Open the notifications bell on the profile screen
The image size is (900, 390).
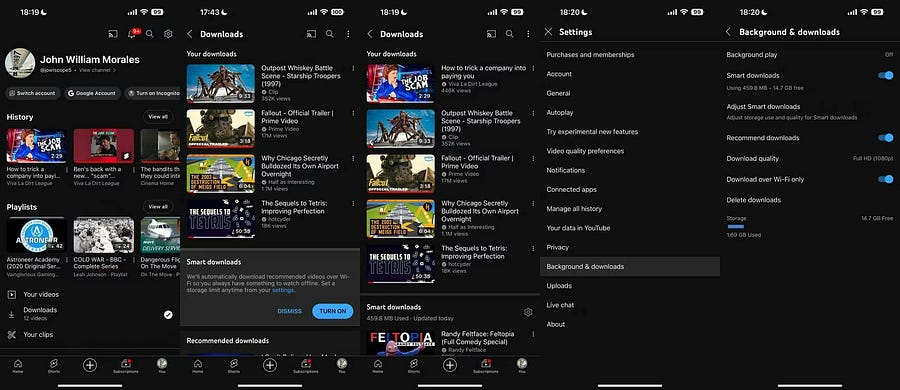(133, 34)
